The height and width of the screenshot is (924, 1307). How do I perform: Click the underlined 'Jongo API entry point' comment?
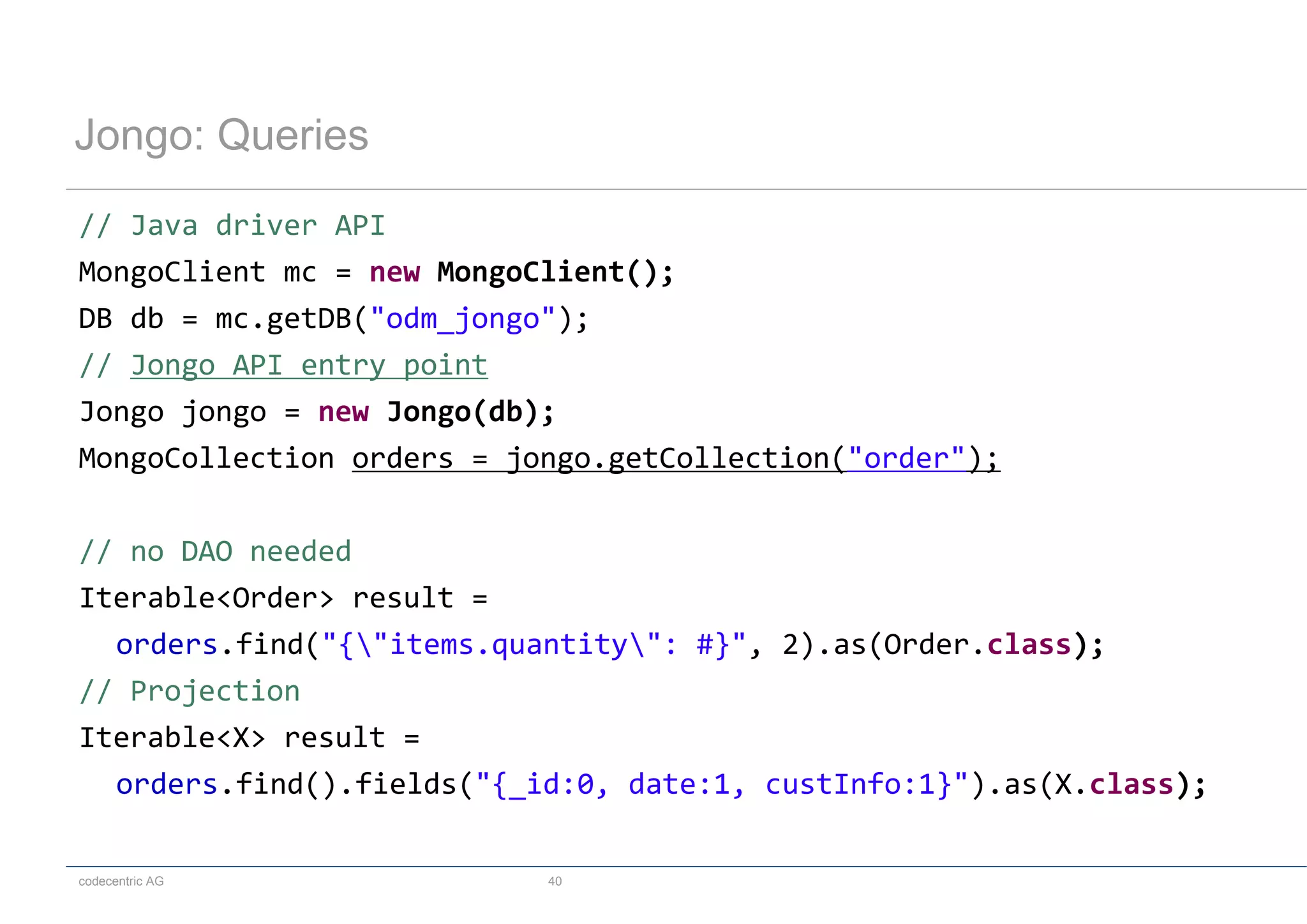pyautogui.click(x=309, y=366)
